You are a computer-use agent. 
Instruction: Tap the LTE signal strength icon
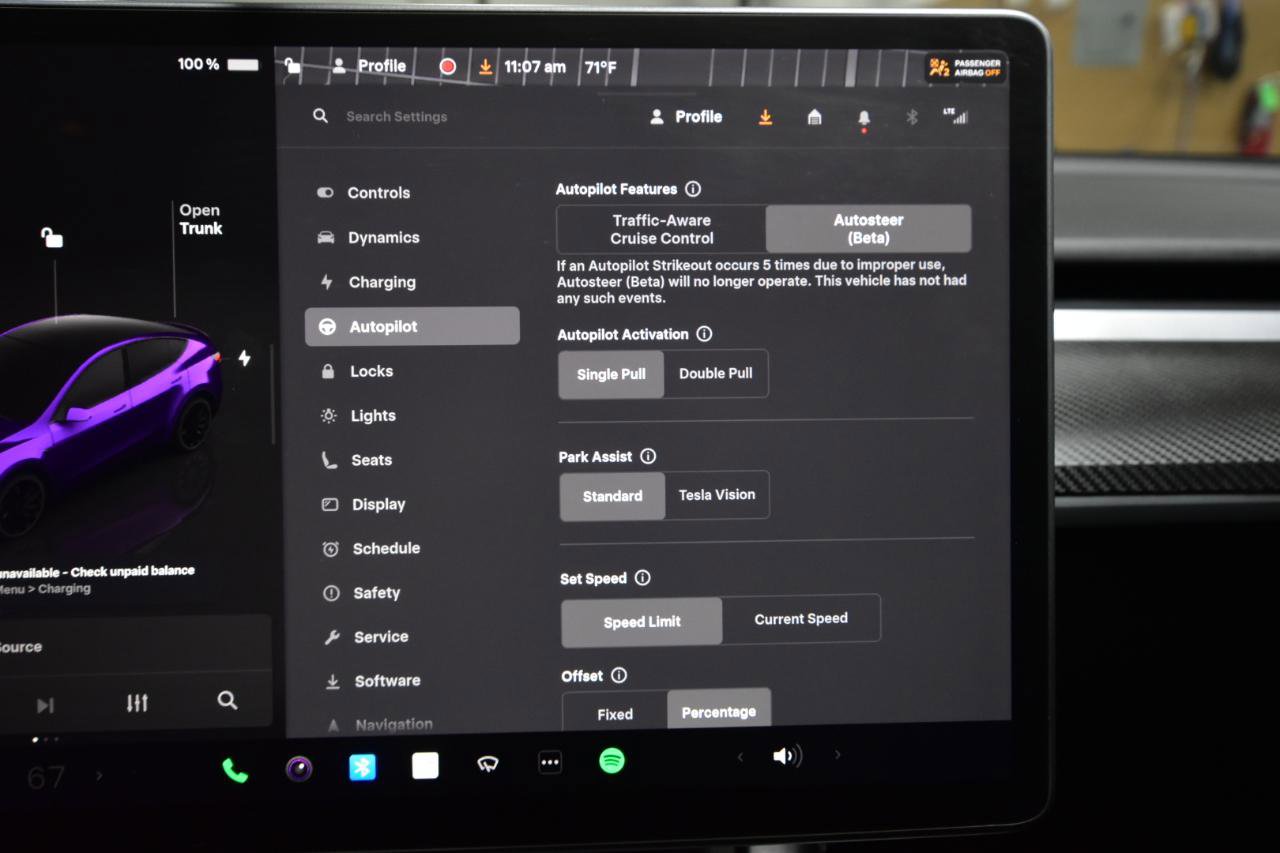955,116
